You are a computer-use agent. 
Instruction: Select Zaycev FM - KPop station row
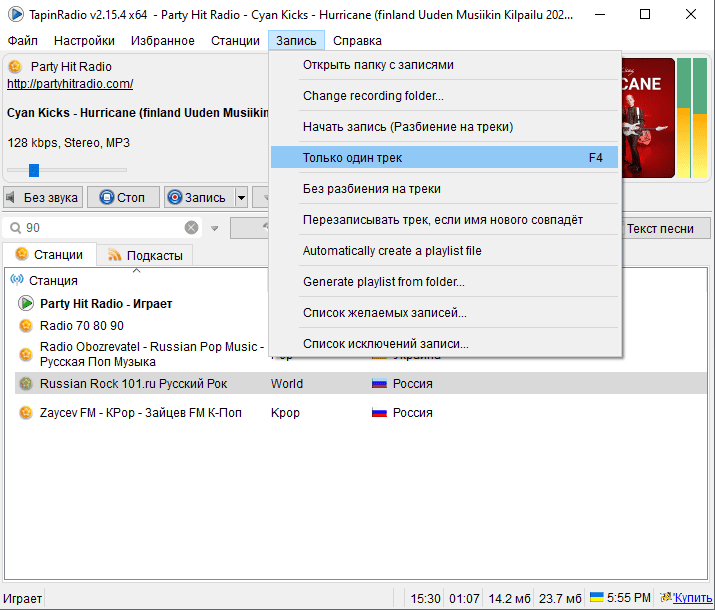pyautogui.click(x=360, y=413)
